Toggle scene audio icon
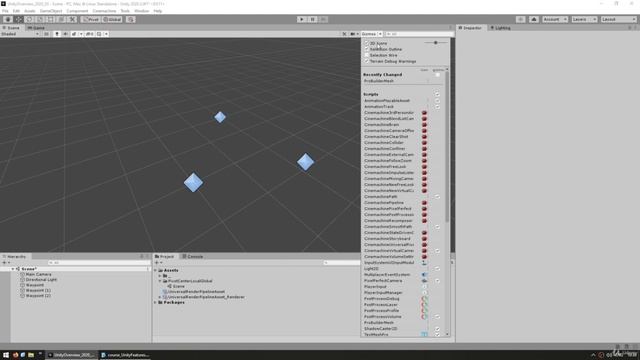Image resolution: width=640 pixels, height=360 pixels. (65, 34)
